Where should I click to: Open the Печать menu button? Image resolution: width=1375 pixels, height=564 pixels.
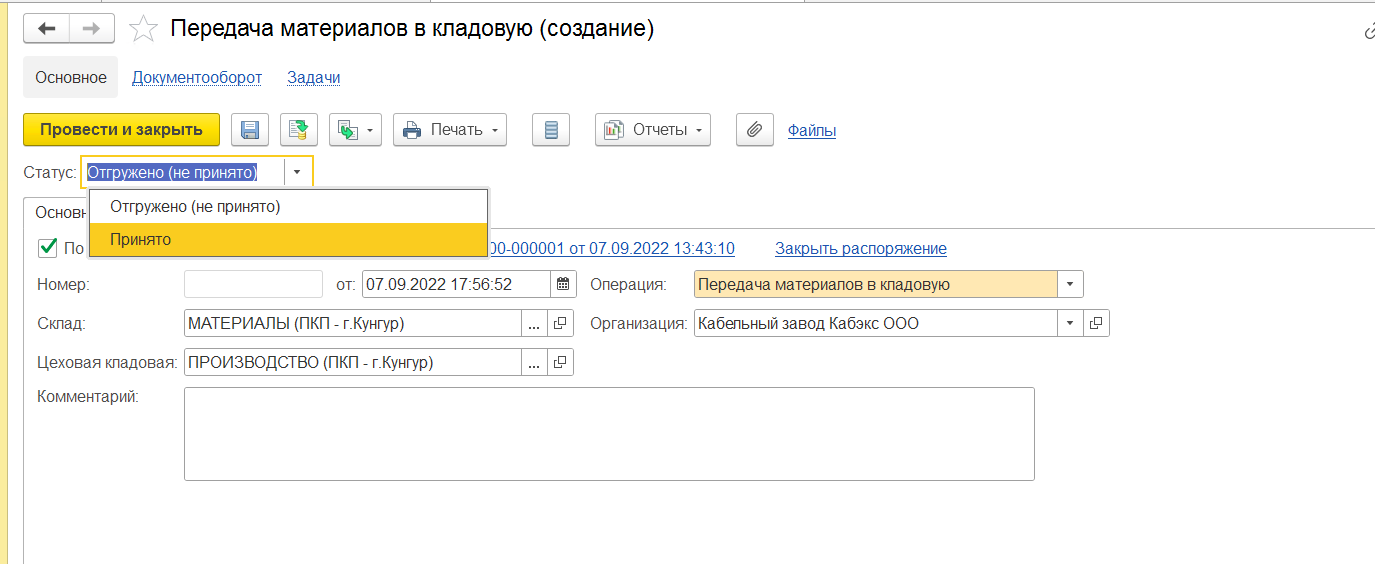[450, 130]
